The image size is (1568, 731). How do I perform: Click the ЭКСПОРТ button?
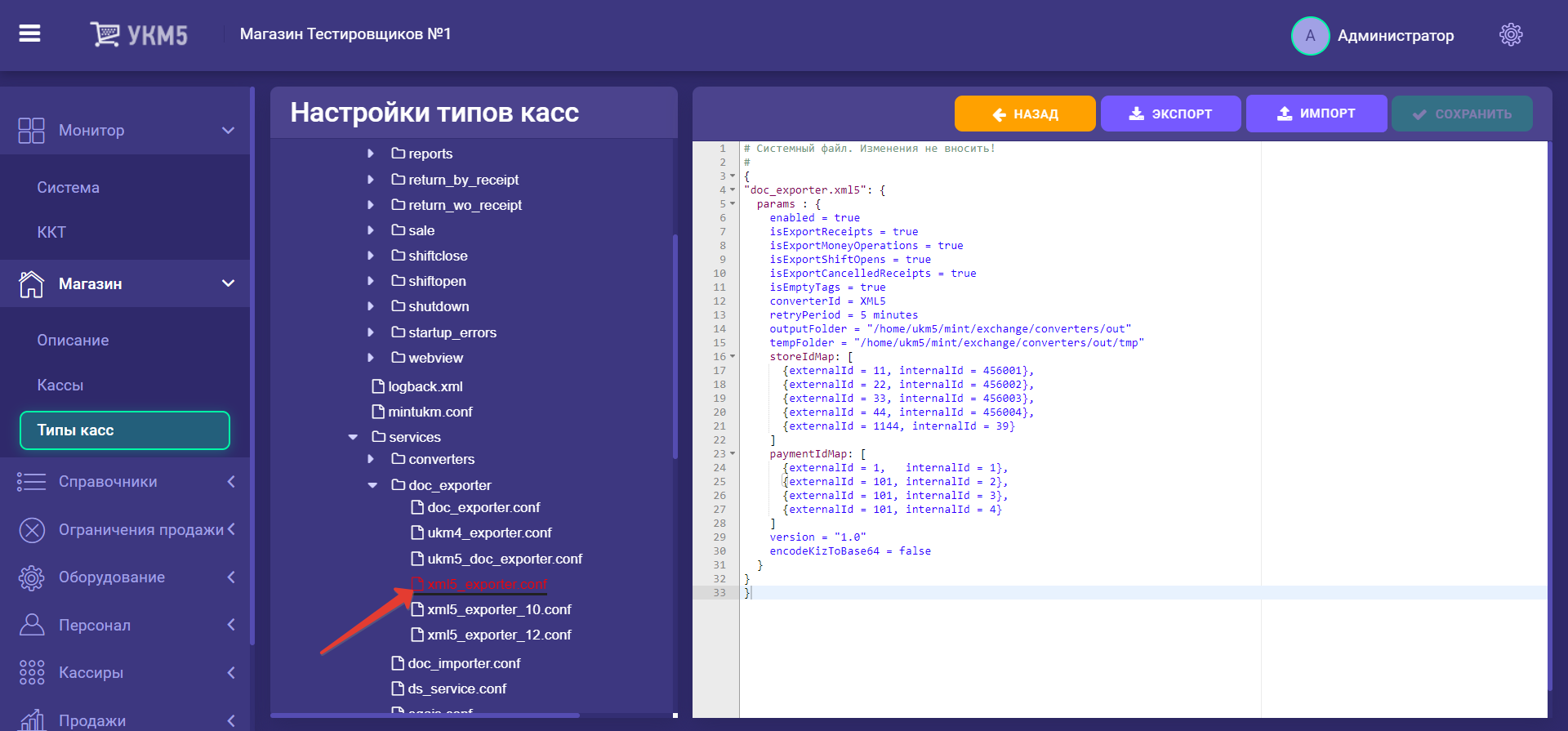[1170, 114]
